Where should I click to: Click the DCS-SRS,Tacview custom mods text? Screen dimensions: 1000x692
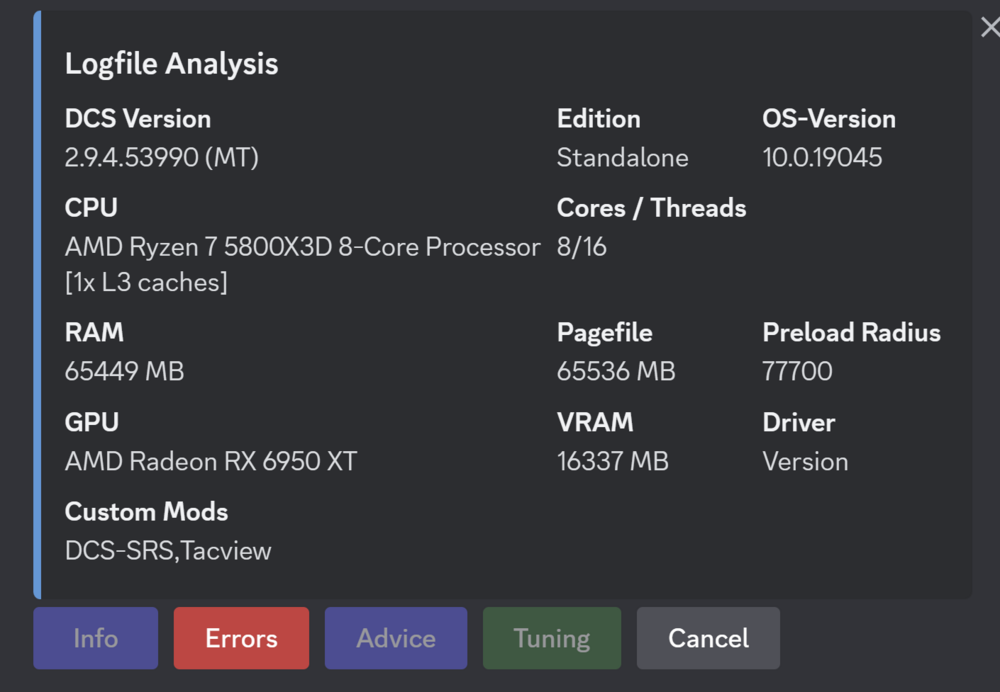pos(168,550)
